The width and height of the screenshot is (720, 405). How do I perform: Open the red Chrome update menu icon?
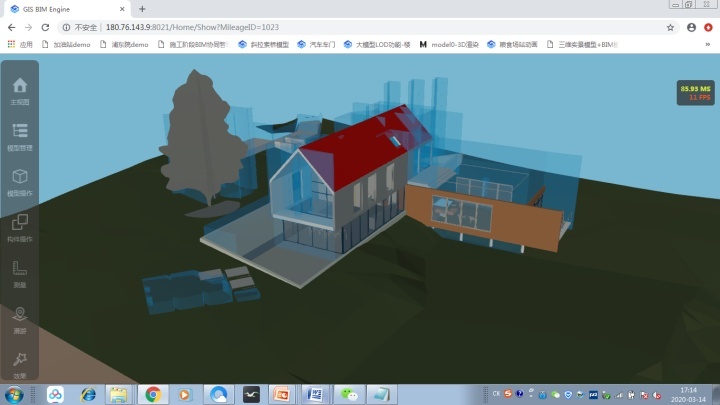click(x=708, y=28)
